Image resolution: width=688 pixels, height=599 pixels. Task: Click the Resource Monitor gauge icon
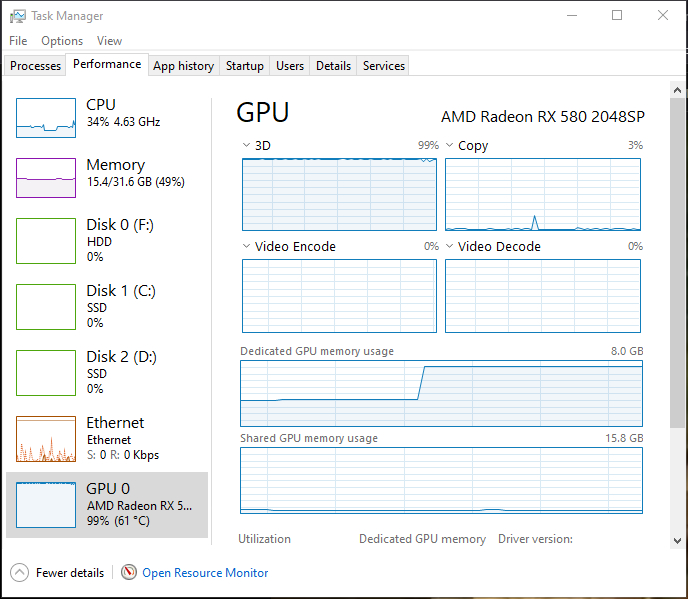tap(129, 572)
